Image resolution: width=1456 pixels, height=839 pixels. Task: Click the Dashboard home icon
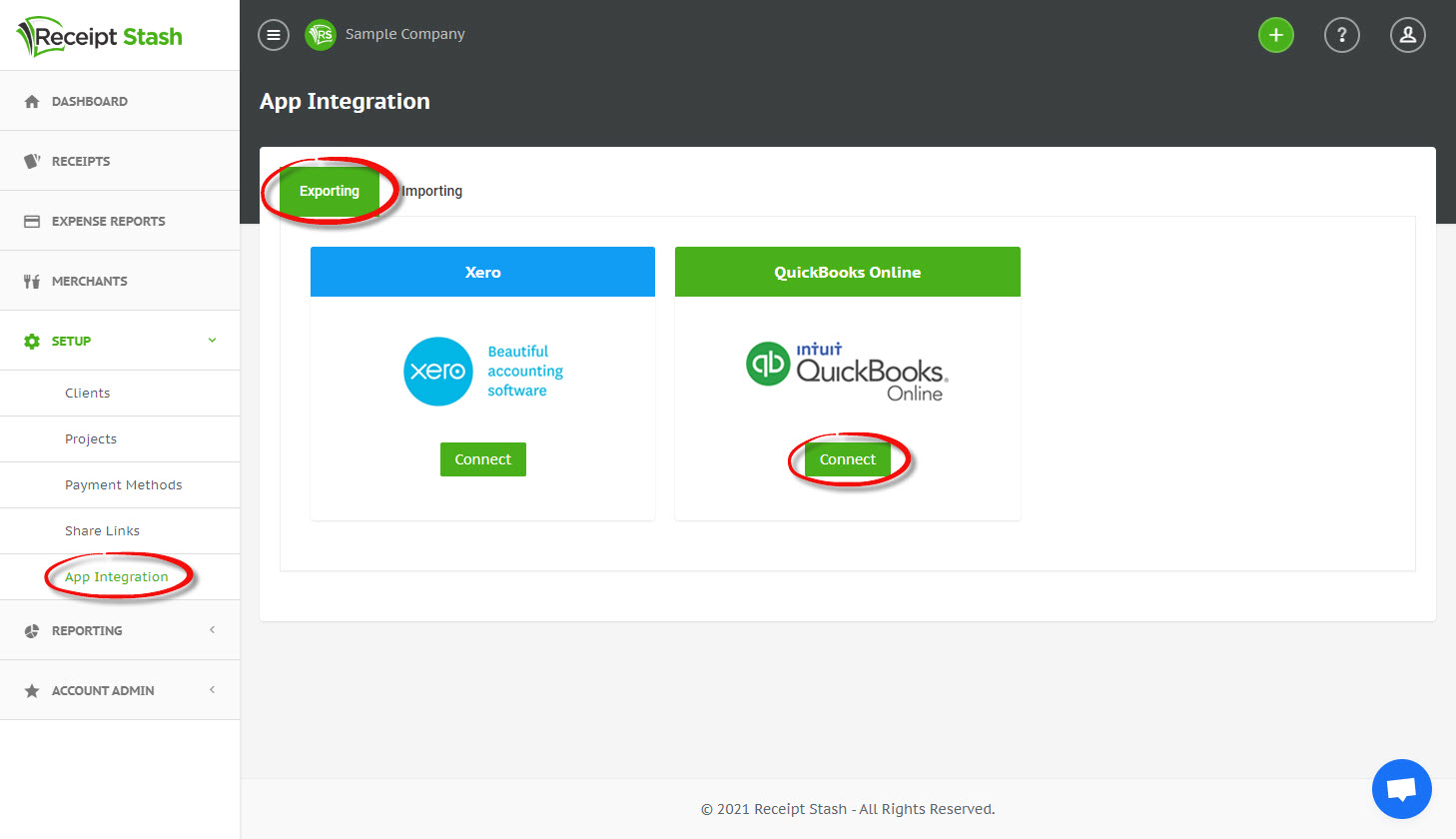click(32, 101)
